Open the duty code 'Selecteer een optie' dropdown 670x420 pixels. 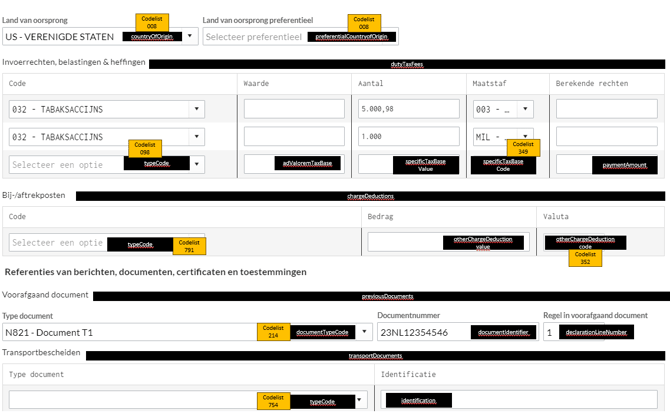tap(197, 164)
